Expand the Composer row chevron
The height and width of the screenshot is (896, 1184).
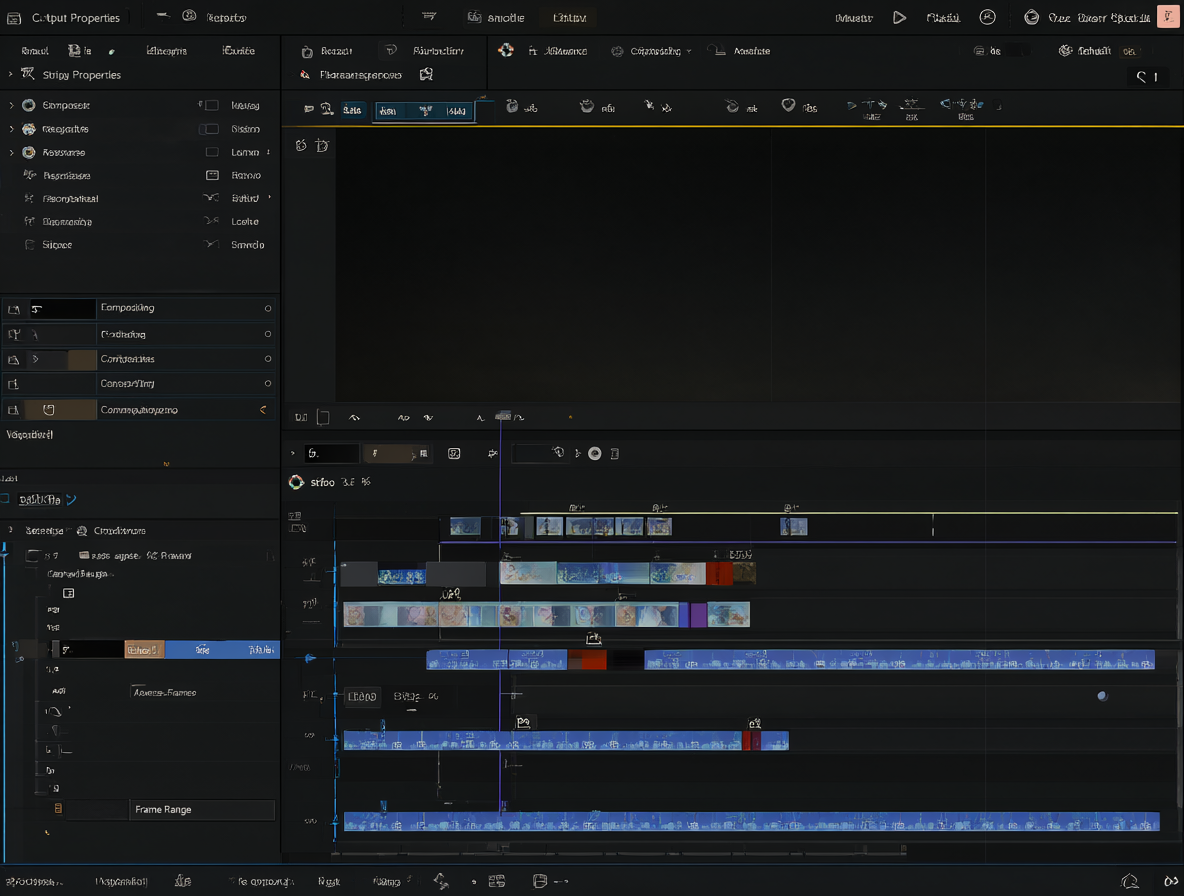11,106
